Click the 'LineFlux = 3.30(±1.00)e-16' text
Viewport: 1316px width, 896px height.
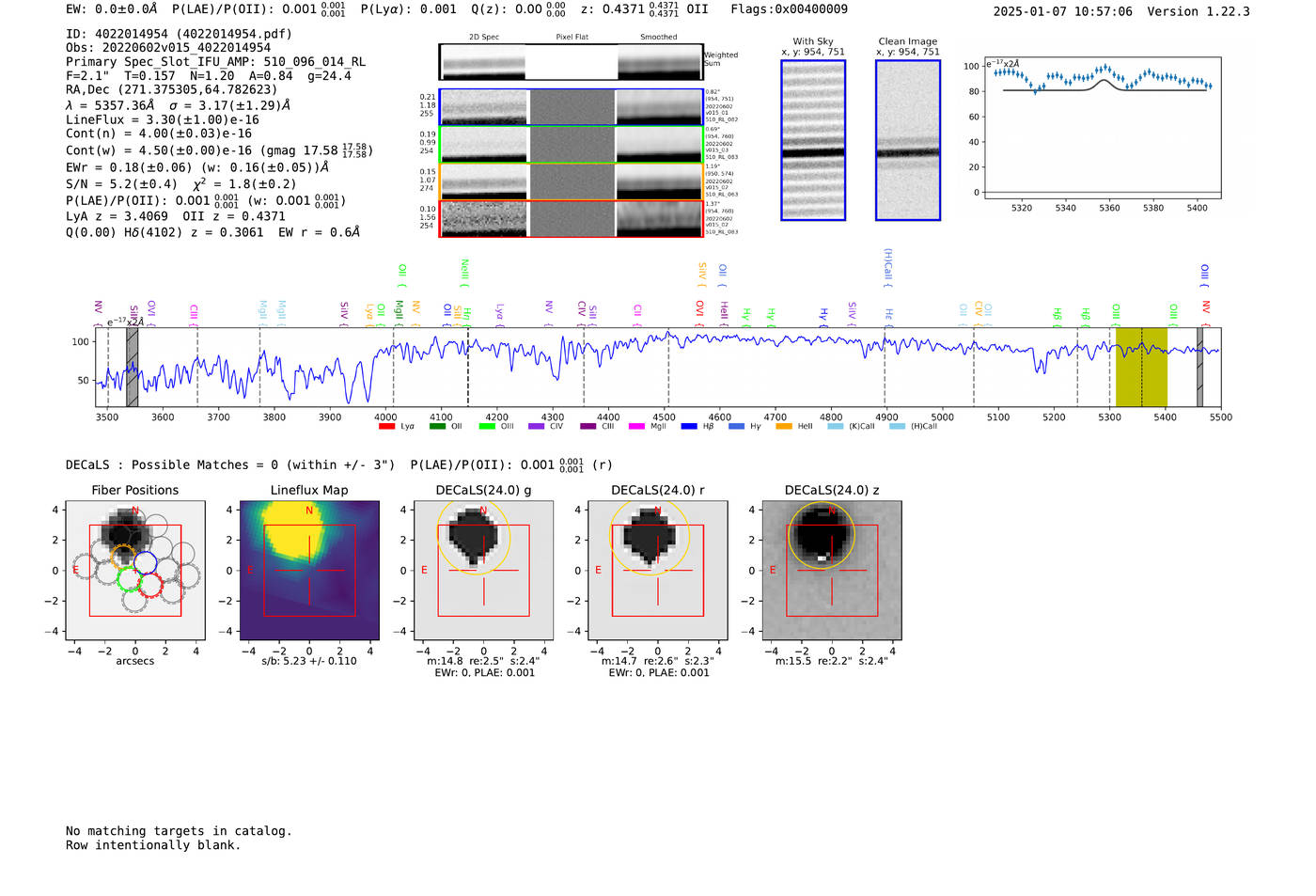pyautogui.click(x=163, y=120)
